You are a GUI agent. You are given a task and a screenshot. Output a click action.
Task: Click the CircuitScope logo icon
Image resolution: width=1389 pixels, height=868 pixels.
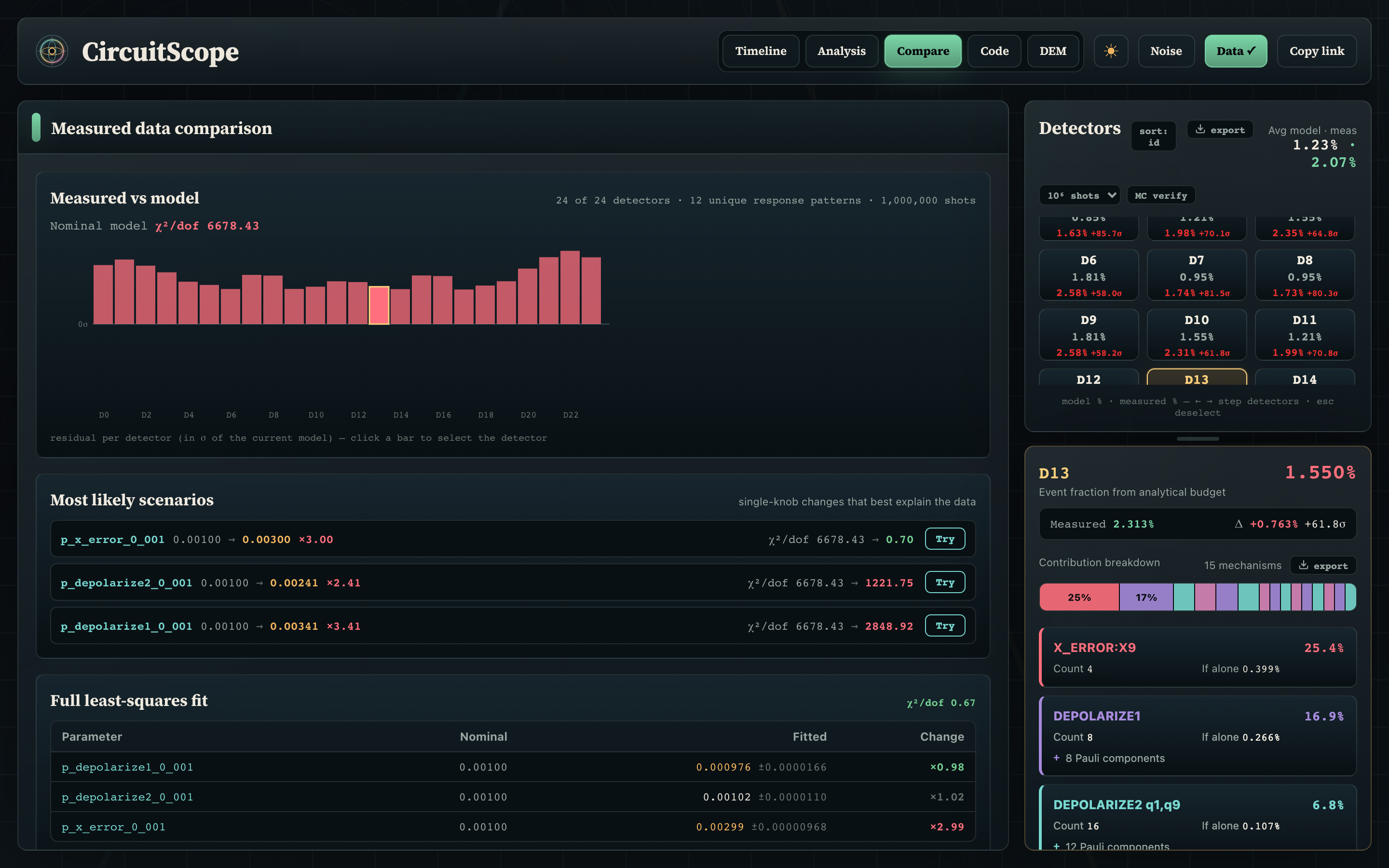tap(52, 51)
